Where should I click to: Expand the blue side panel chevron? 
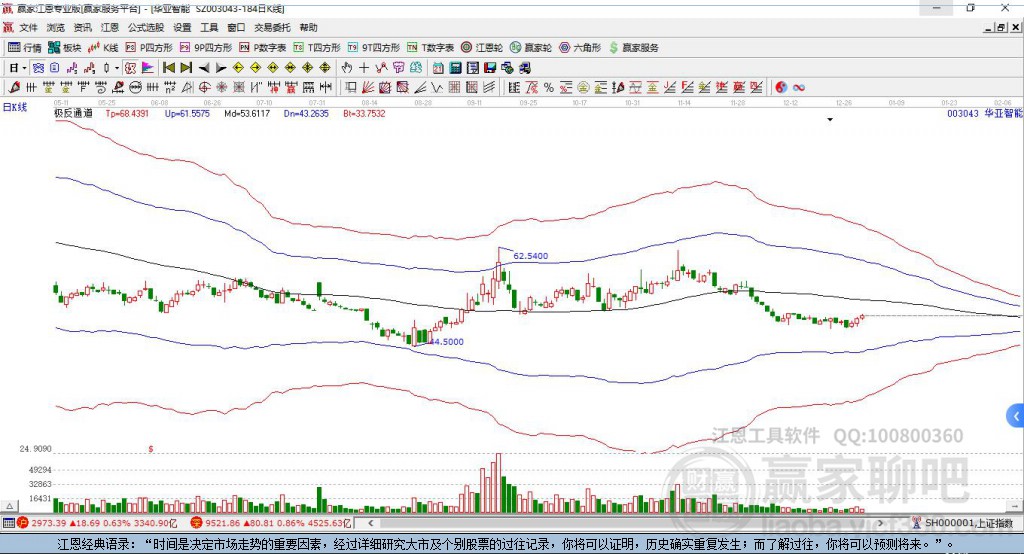click(x=1016, y=416)
